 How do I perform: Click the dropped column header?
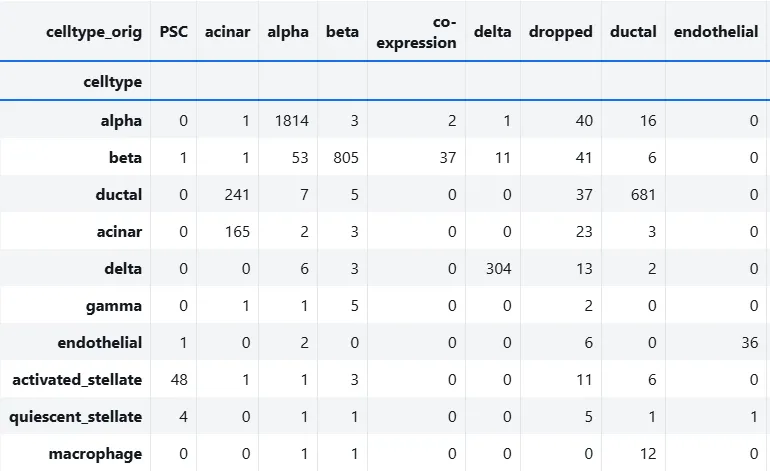[560, 32]
